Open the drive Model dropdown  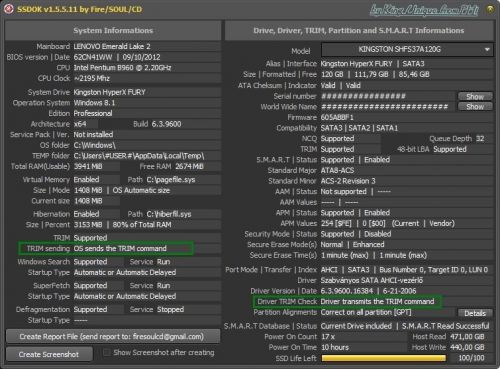coord(407,50)
